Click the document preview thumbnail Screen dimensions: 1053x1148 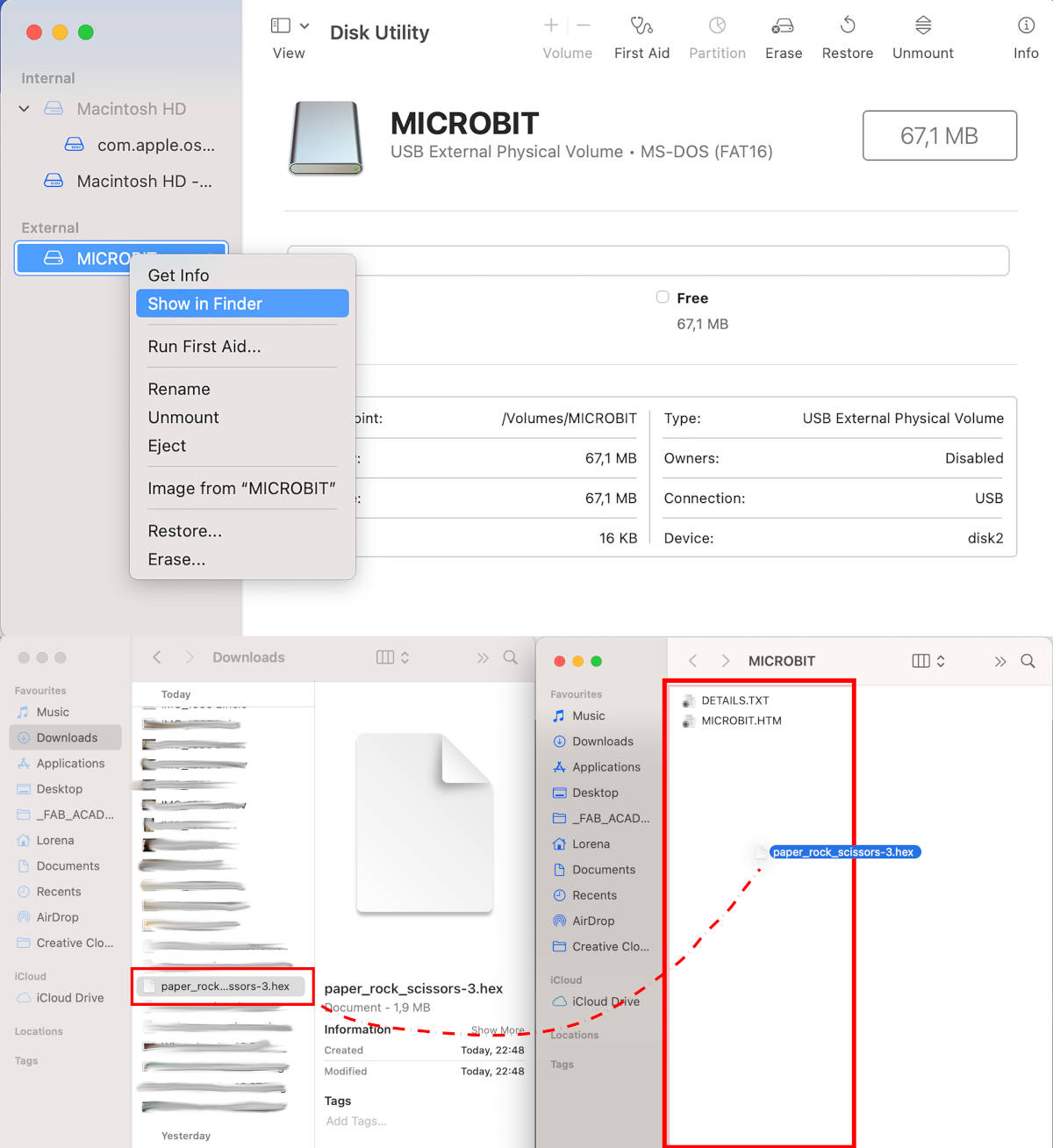click(425, 824)
